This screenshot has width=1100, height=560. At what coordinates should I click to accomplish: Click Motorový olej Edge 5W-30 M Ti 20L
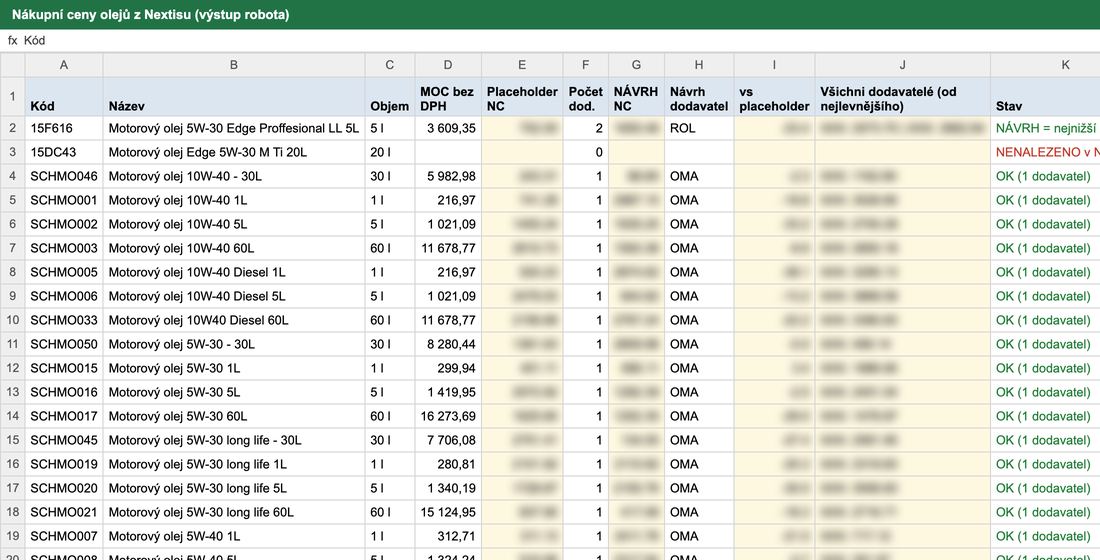[x=234, y=152]
